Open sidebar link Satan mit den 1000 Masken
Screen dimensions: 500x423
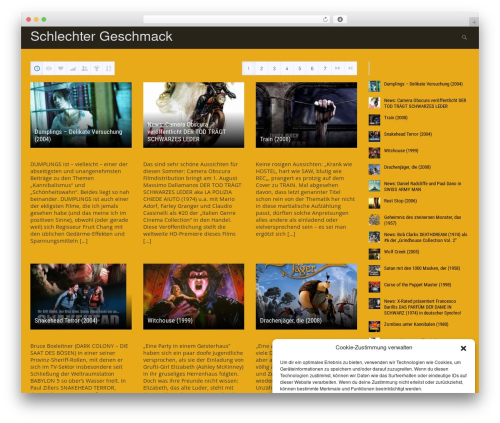pos(422,268)
